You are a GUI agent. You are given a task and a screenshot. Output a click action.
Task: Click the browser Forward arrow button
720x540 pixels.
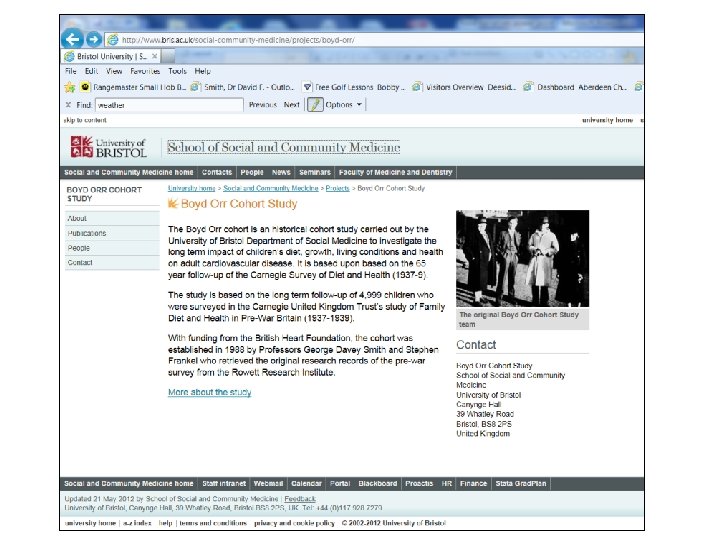(x=94, y=39)
